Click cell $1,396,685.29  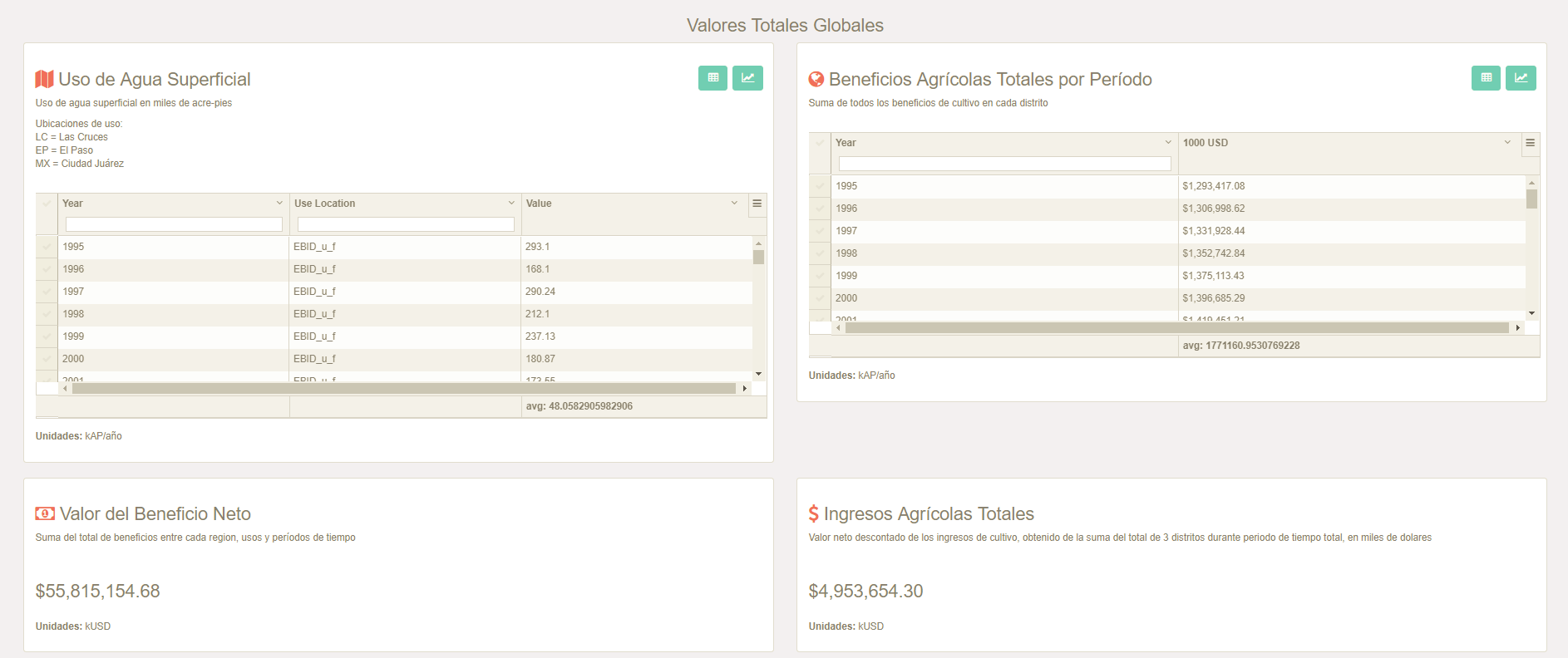tap(1352, 298)
